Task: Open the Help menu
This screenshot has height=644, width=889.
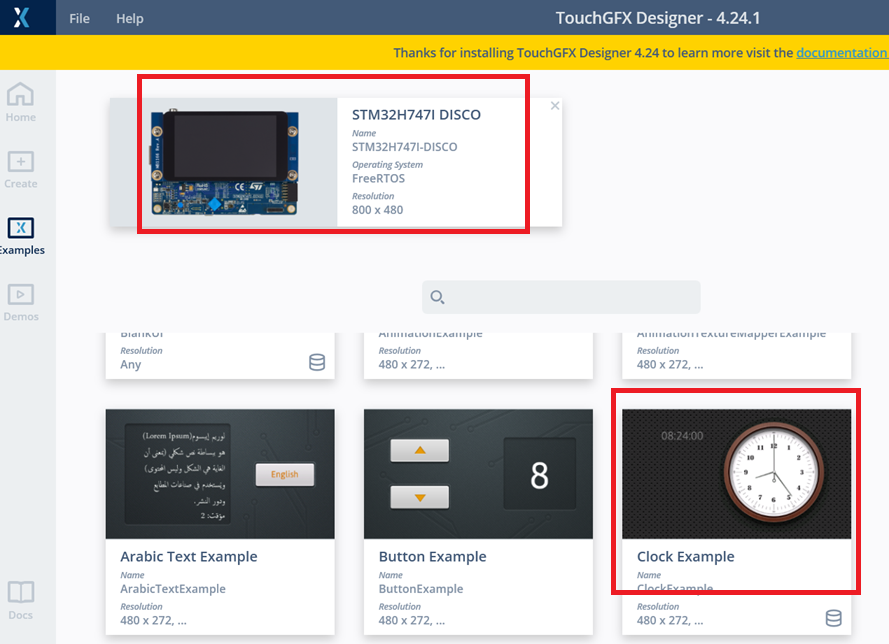Action: point(129,18)
